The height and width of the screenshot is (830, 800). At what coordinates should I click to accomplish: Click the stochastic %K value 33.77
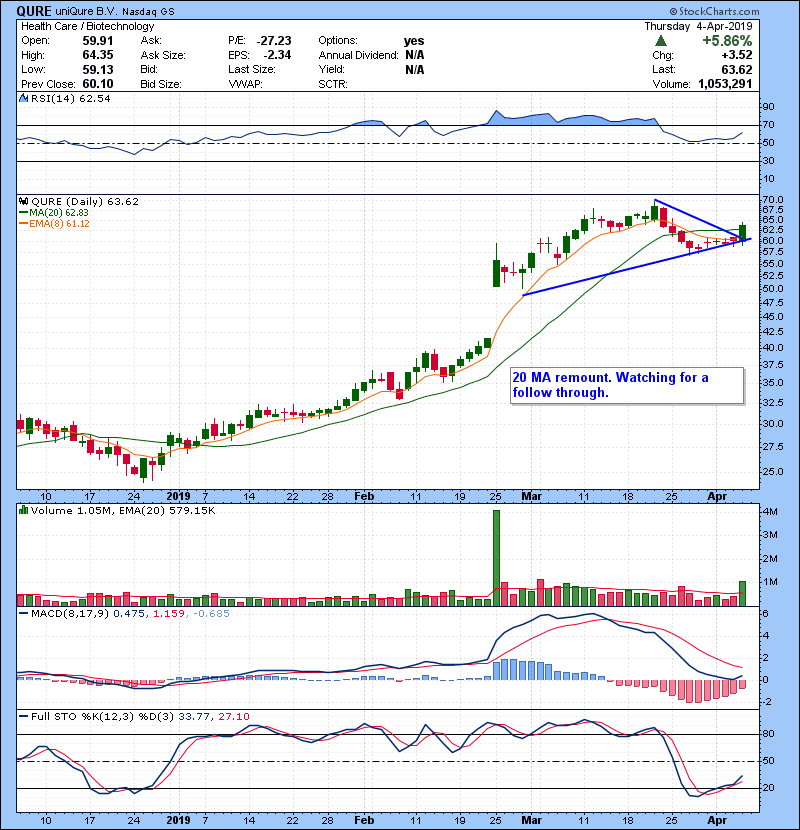[x=193, y=717]
